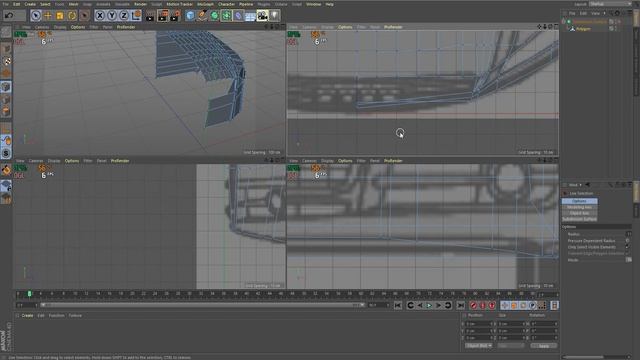Image resolution: width=640 pixels, height=360 pixels.
Task: Open the Character menu
Action: tap(227, 4)
